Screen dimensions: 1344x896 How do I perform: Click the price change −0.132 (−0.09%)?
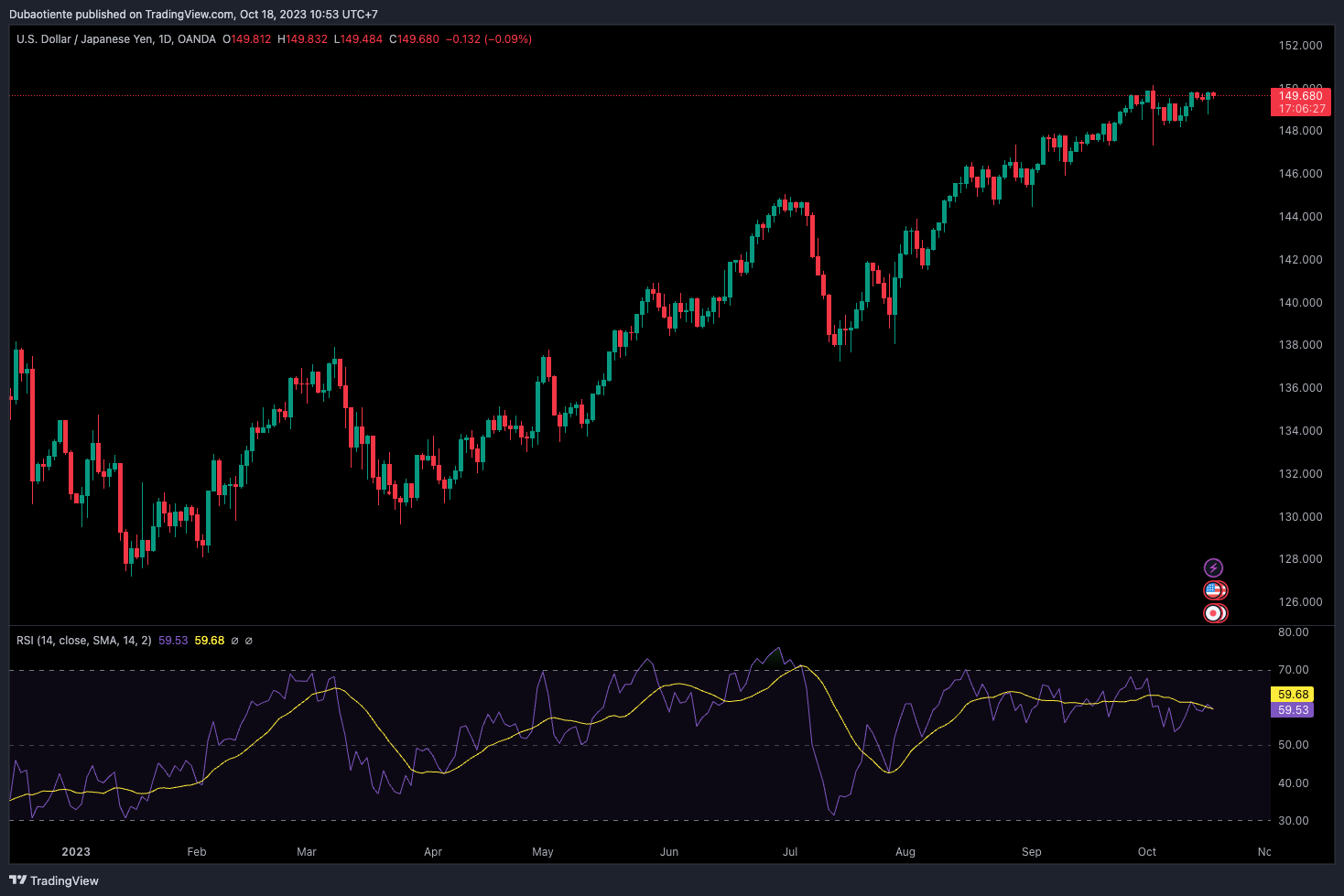click(489, 39)
